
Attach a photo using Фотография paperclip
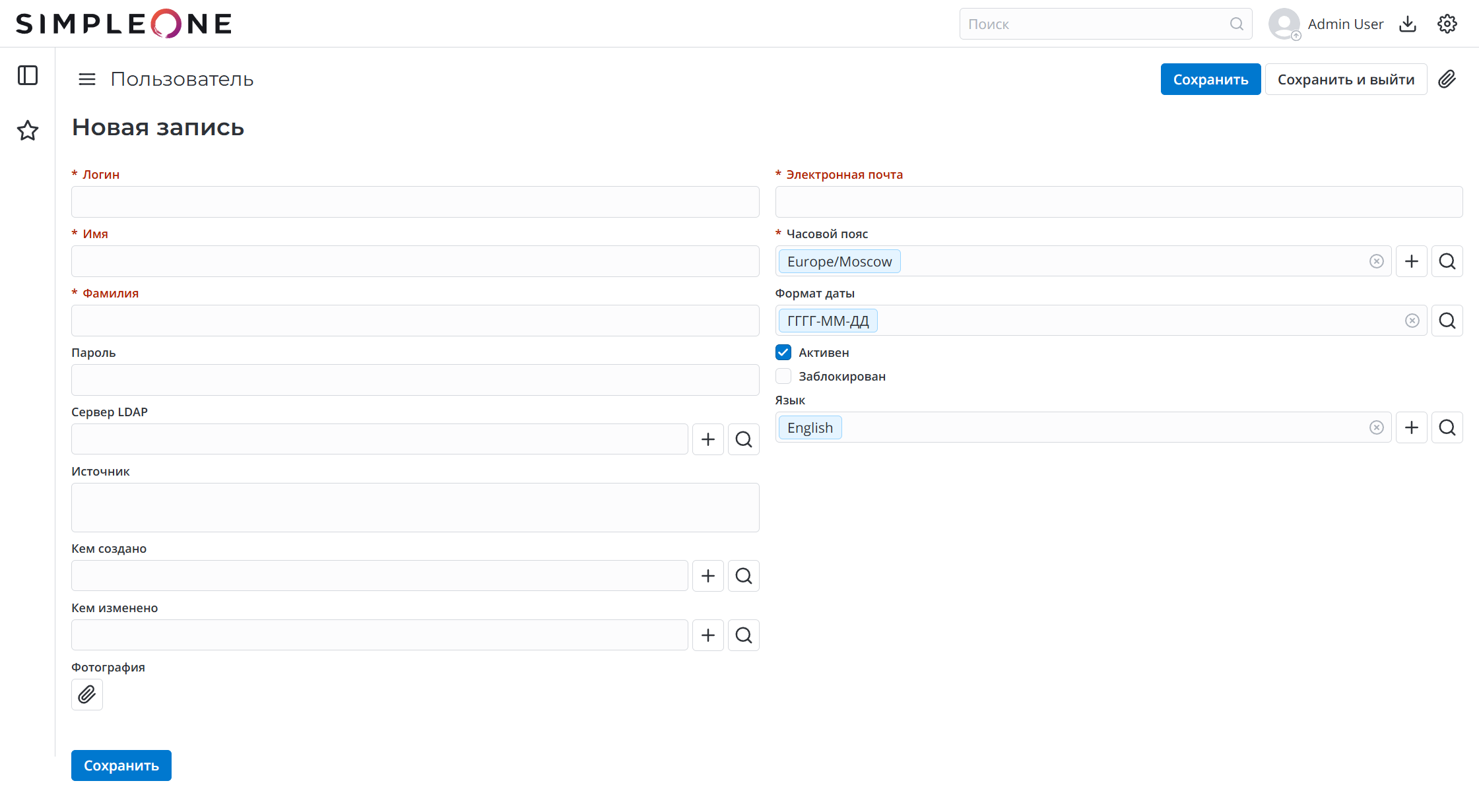87,695
